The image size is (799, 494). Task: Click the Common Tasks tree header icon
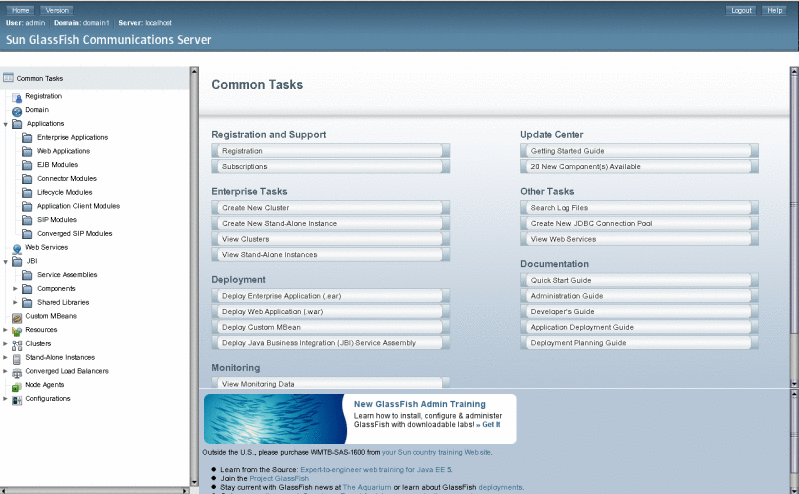tap(8, 78)
